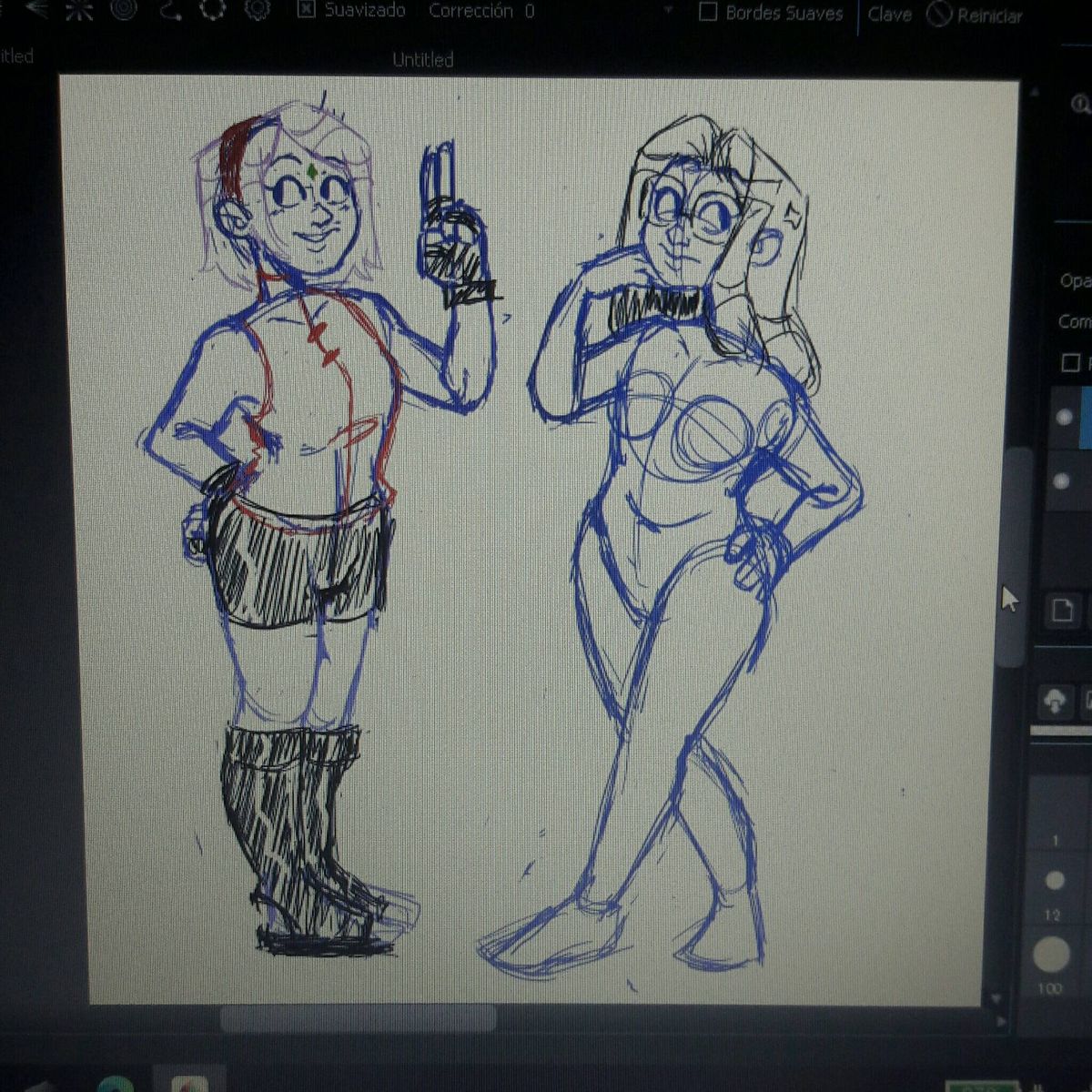Select the dotted circle snap icon

click(214, 9)
